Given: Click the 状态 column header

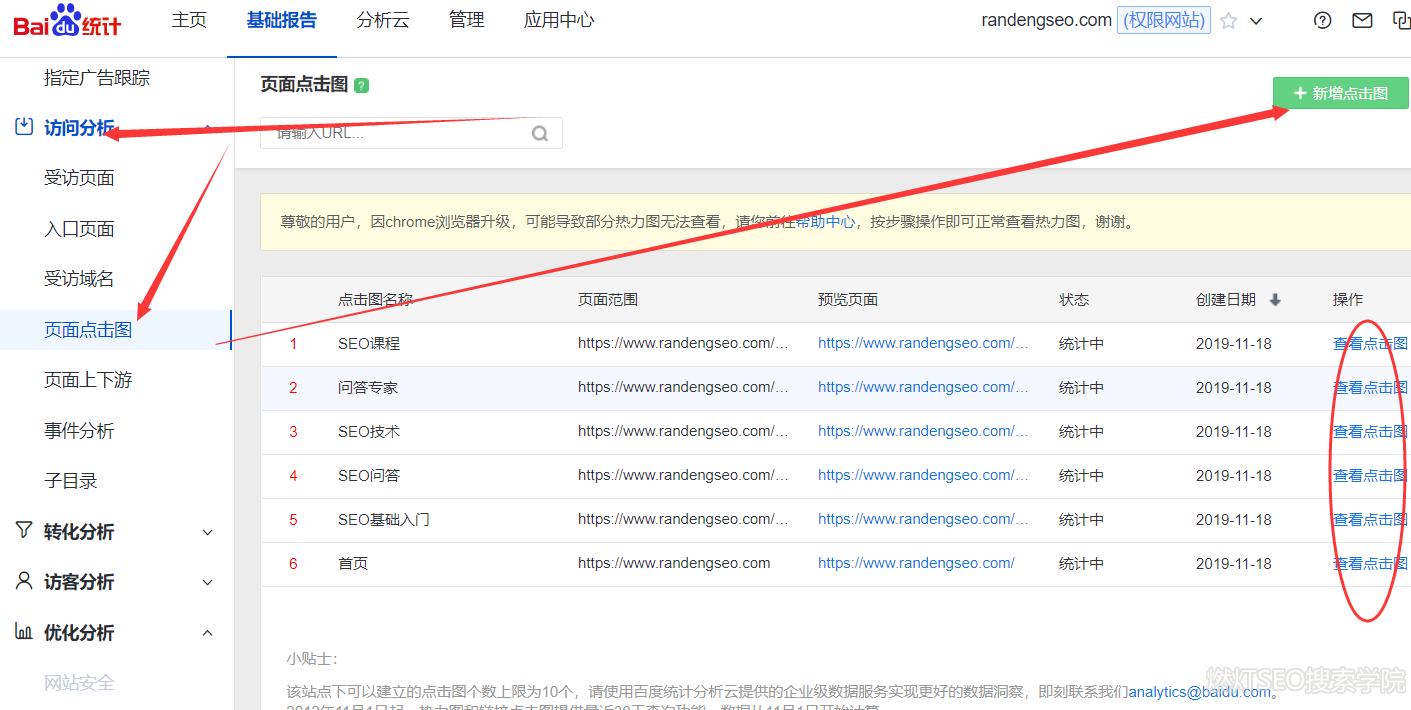Looking at the screenshot, I should coord(1074,300).
